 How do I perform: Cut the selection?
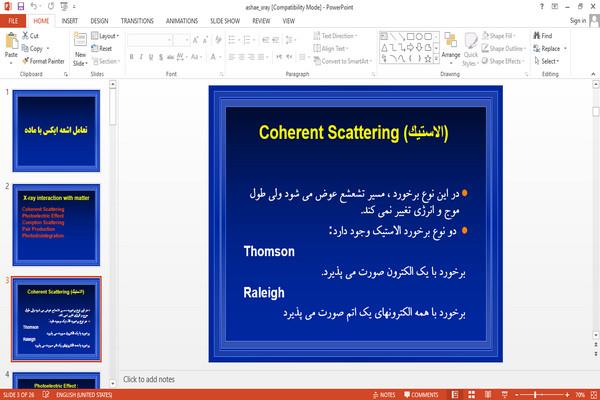pos(30,36)
